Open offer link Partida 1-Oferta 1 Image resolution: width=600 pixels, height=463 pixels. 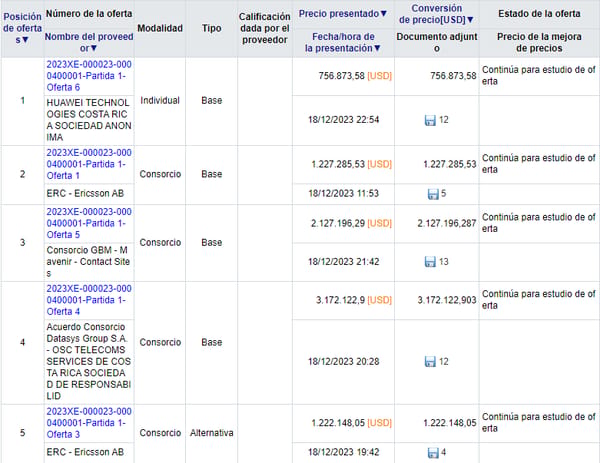click(x=89, y=164)
